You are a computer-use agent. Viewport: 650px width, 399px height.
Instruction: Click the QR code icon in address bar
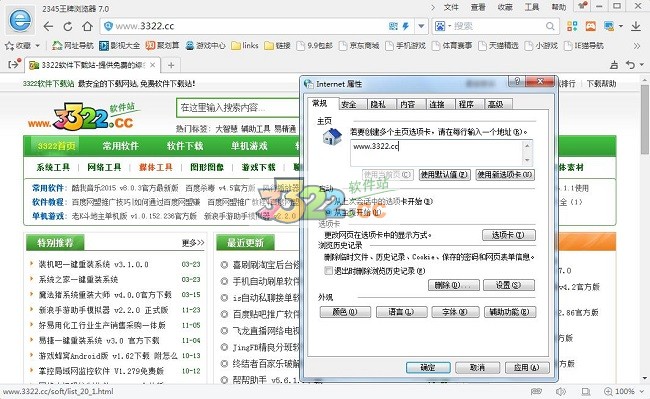(x=393, y=26)
